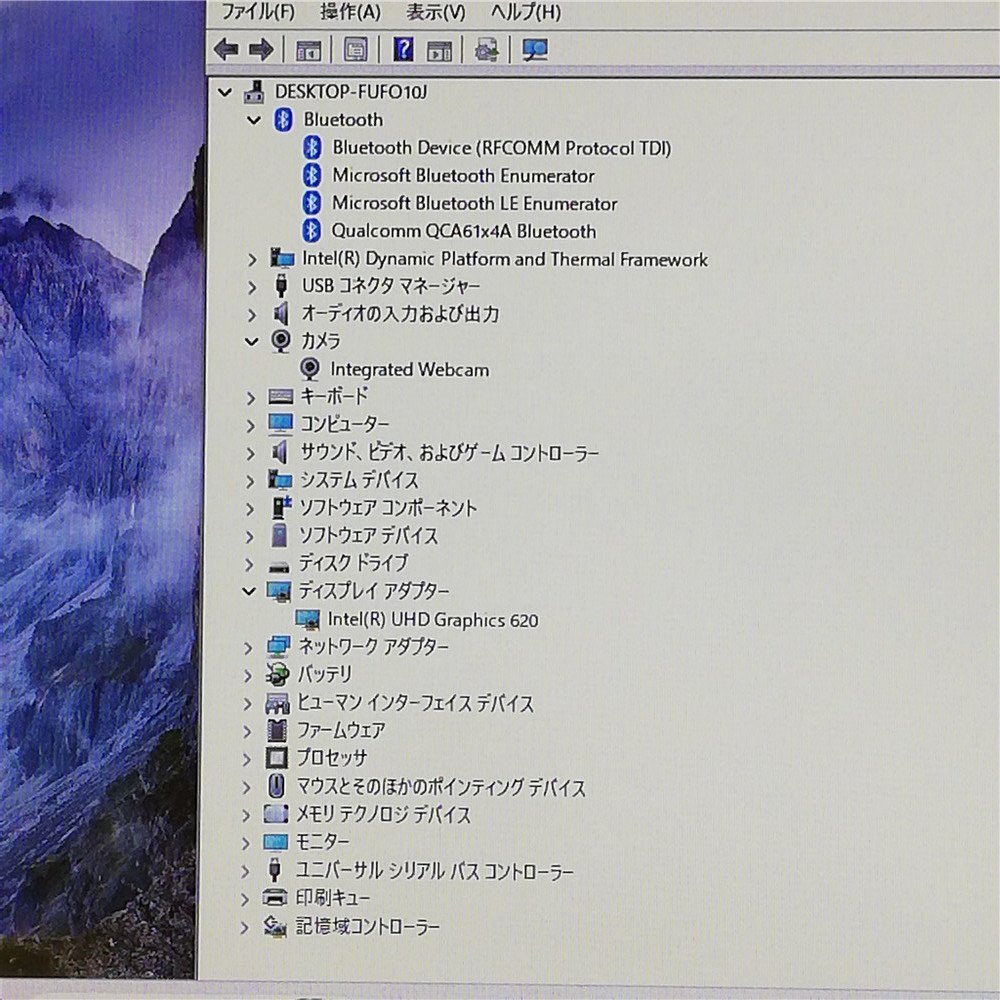Click the Forward arrow toolbar button
Viewport: 1000px width, 1000px height.
261,50
